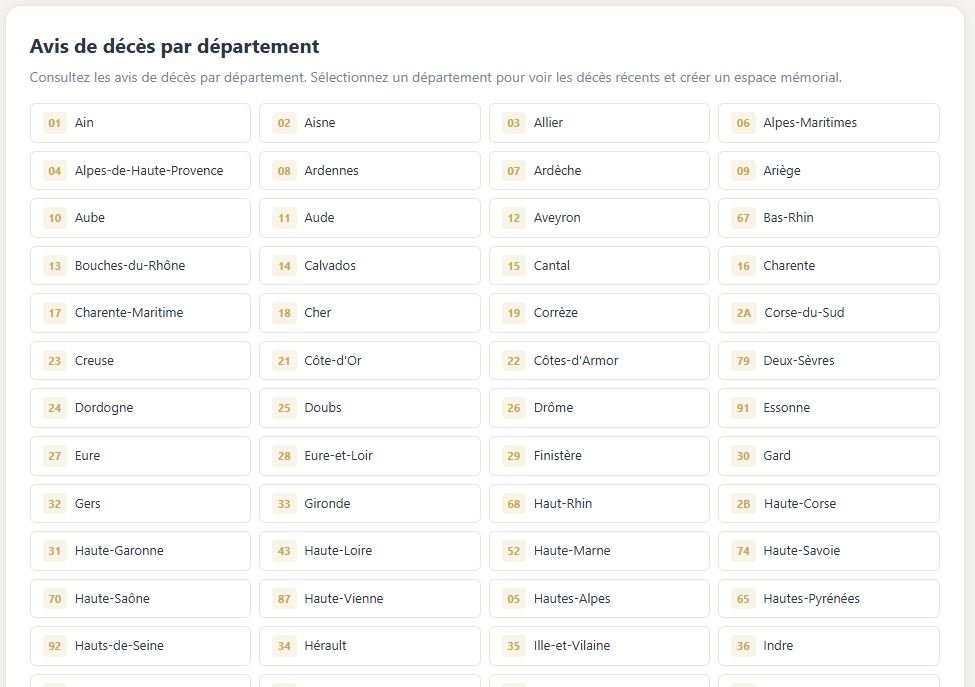Open Haute-Savoie department listings
Viewport: 975px width, 687px height.
[828, 550]
